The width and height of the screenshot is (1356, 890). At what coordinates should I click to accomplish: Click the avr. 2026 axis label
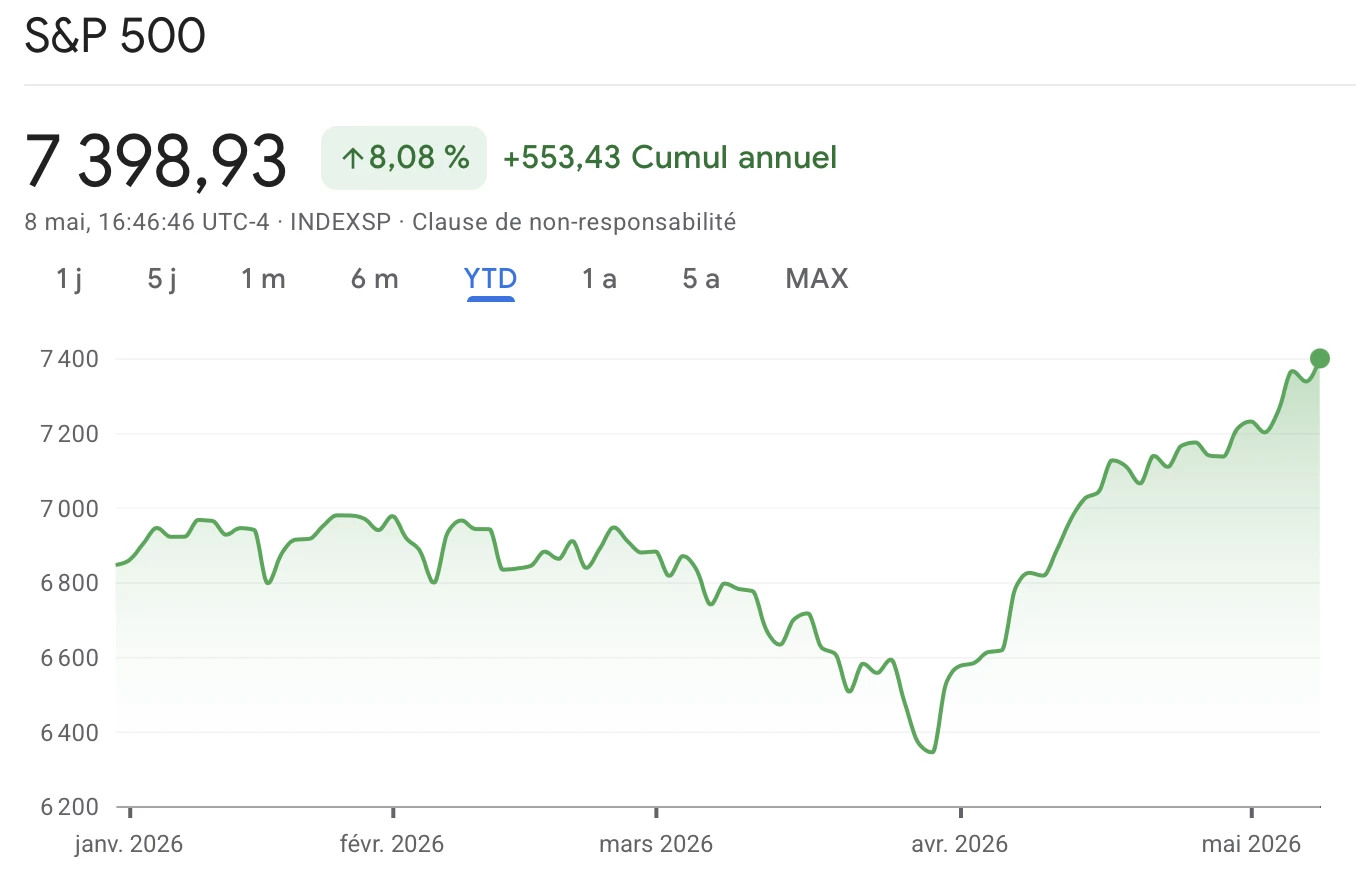pyautogui.click(x=960, y=844)
